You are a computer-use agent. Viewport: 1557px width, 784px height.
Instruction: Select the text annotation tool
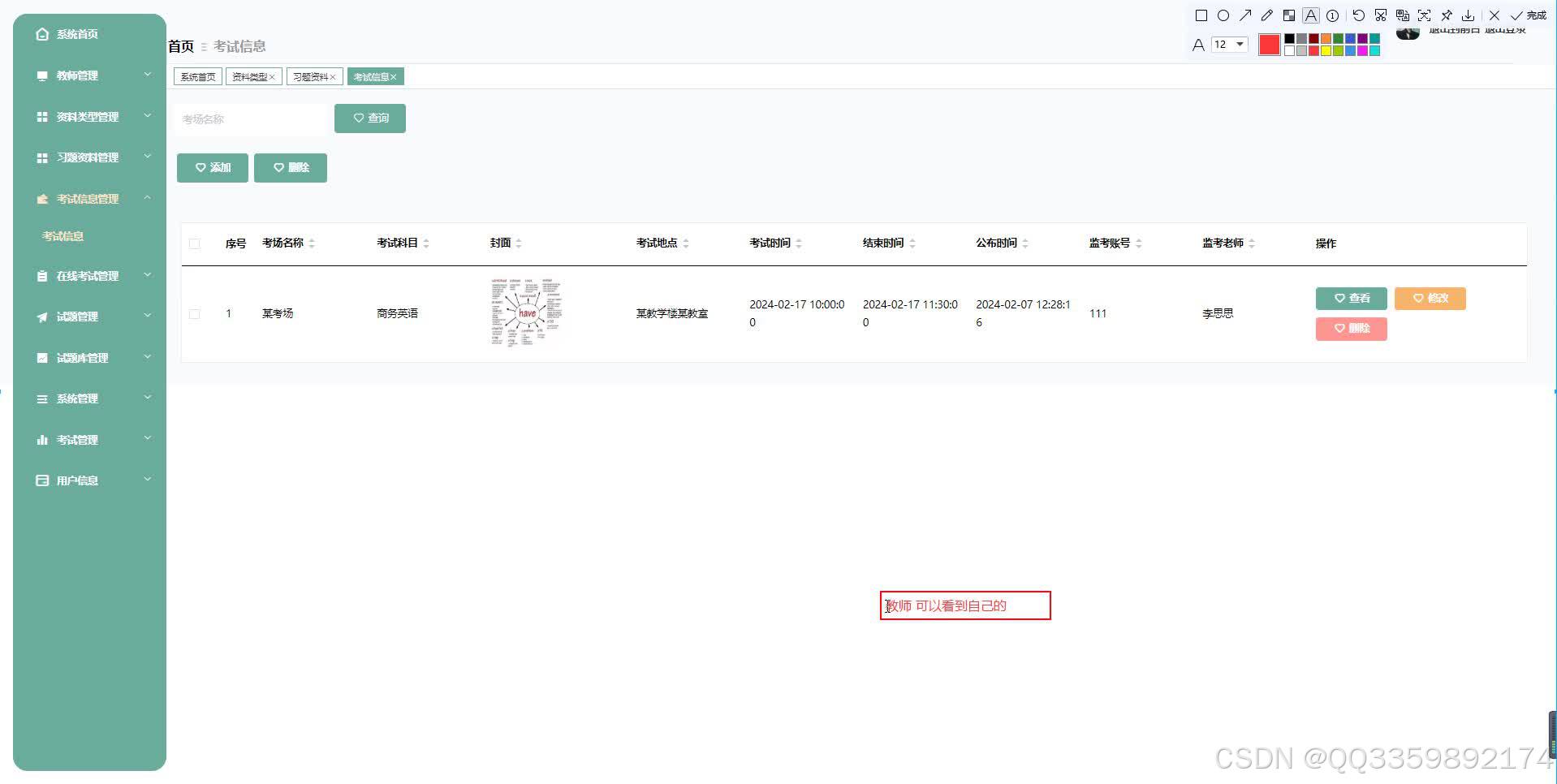tap(1310, 15)
